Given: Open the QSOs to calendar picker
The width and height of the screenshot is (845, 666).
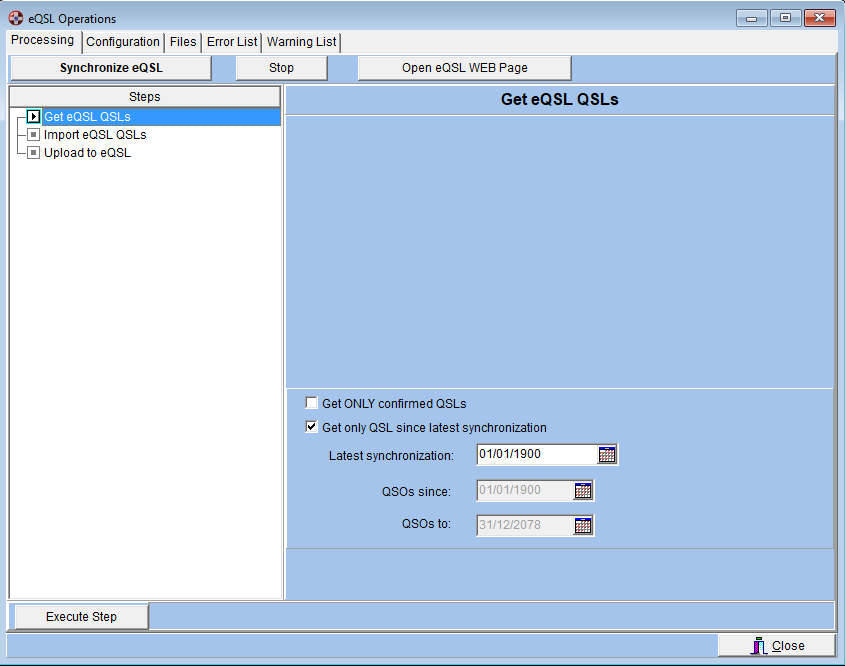Looking at the screenshot, I should coord(583,525).
